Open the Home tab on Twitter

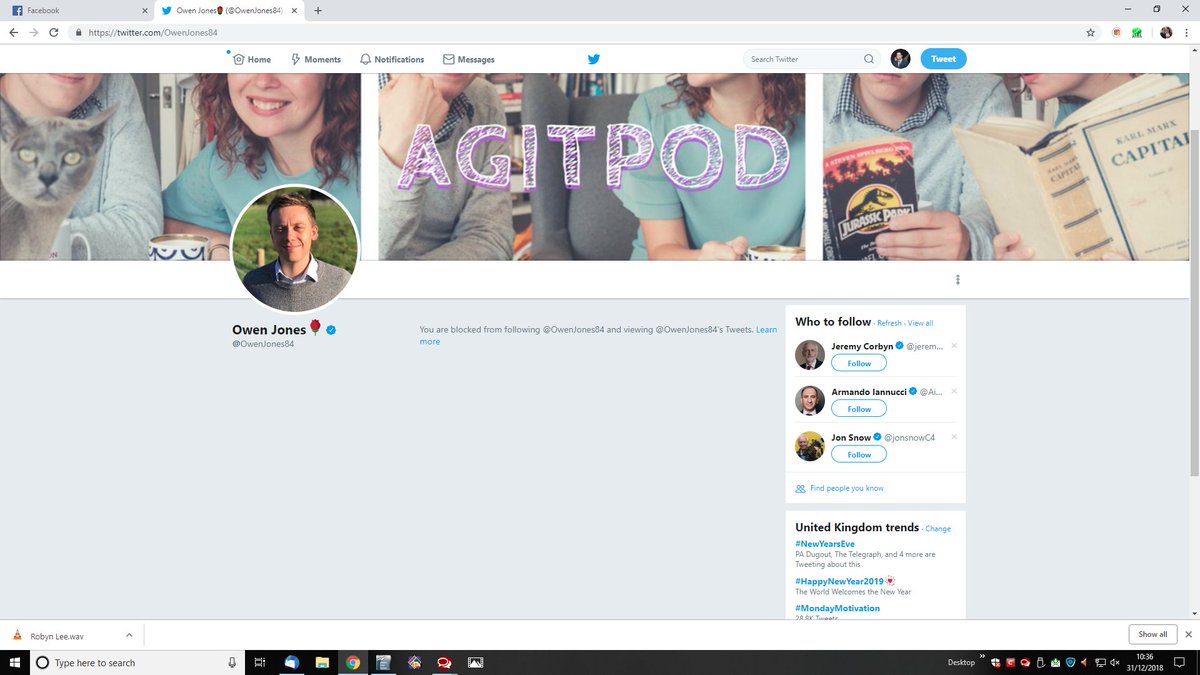[252, 59]
